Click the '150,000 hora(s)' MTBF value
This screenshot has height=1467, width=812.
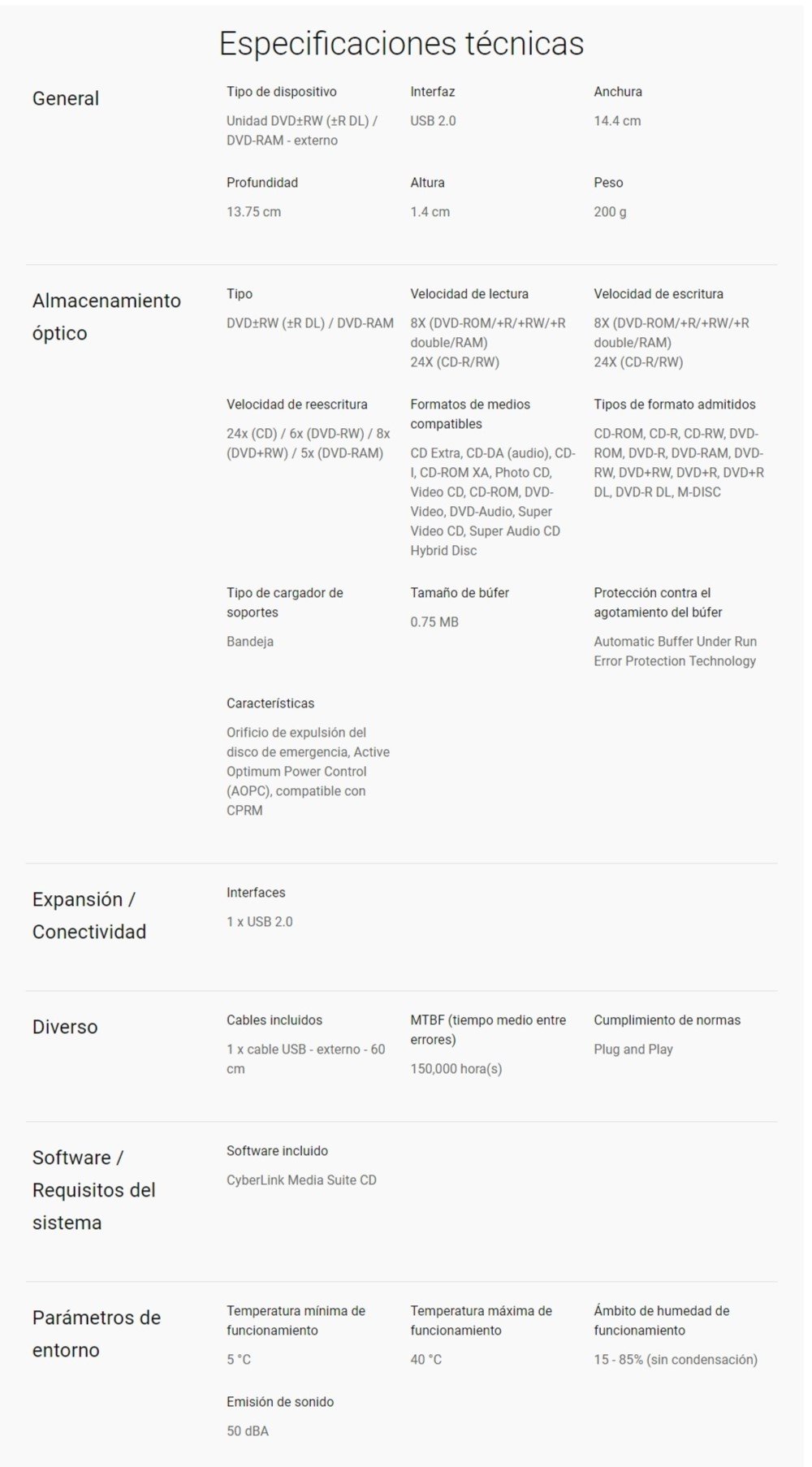coord(456,1069)
